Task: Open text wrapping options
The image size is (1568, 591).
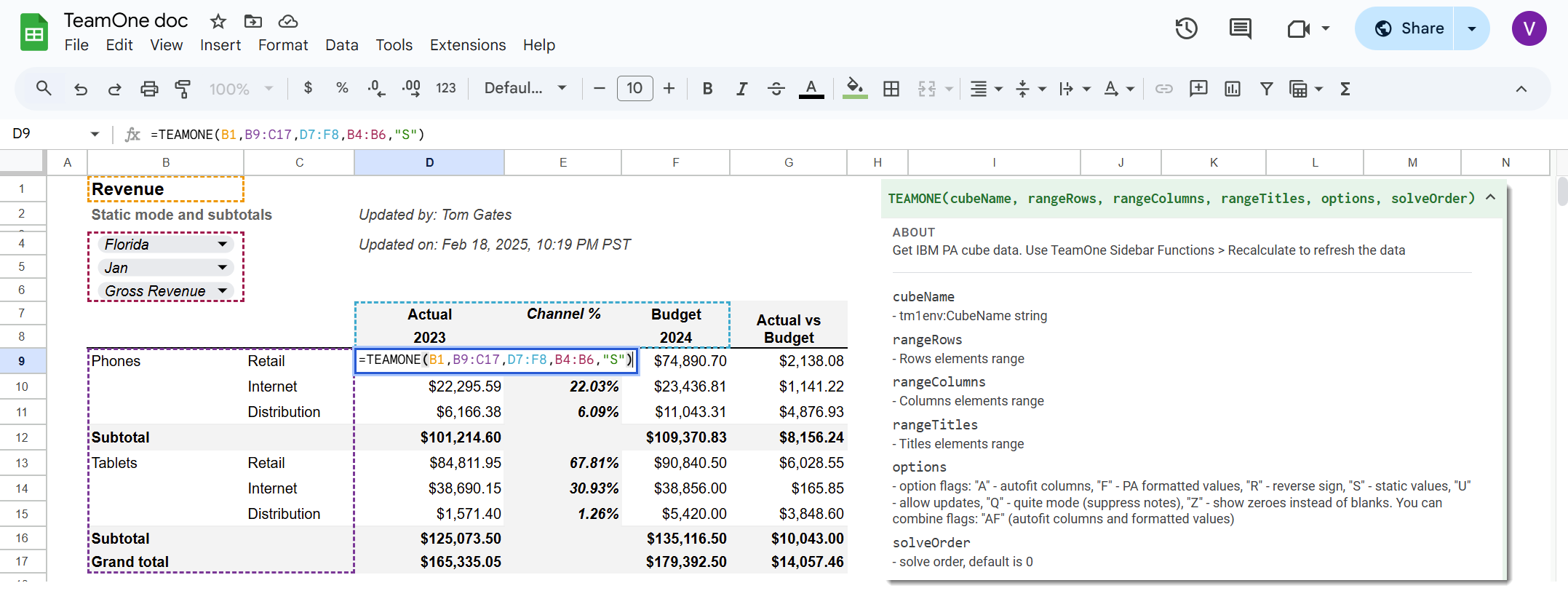Action: [x=1075, y=89]
